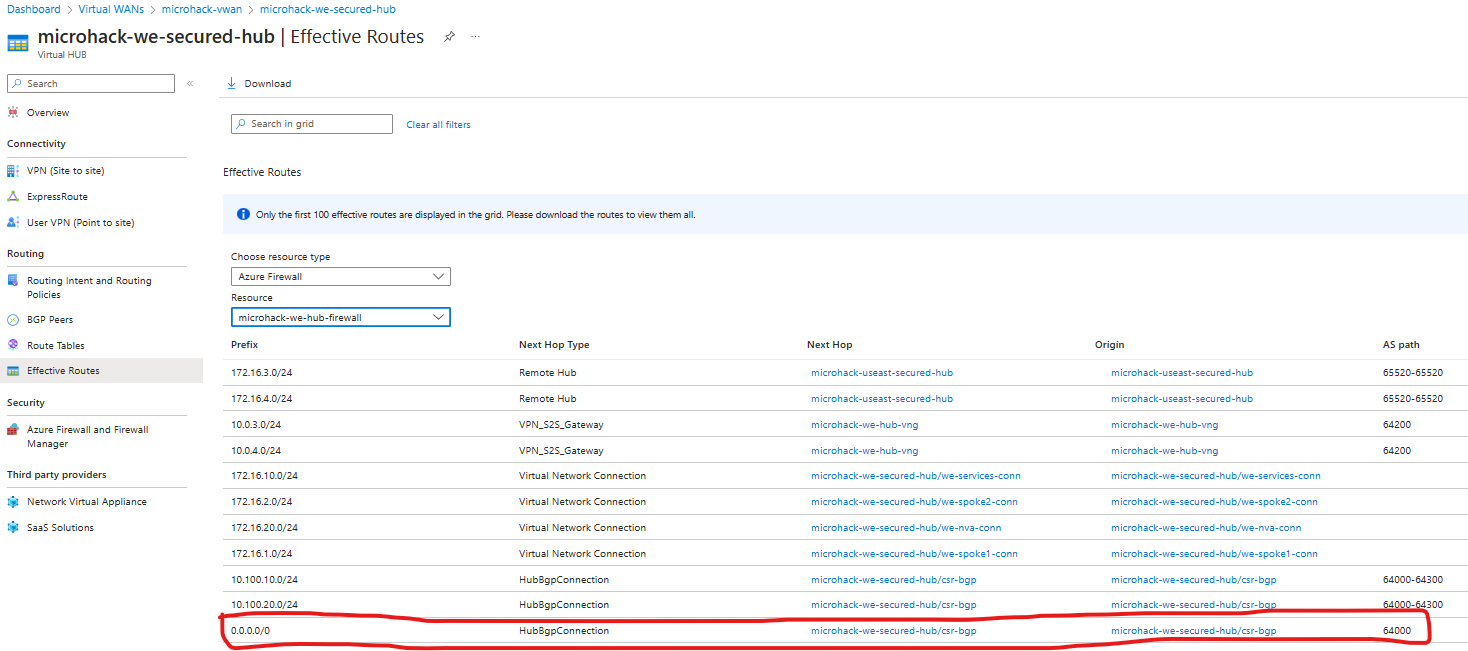
Task: Select Remote Hub type for 172.16.3.0/24
Action: [x=547, y=373]
